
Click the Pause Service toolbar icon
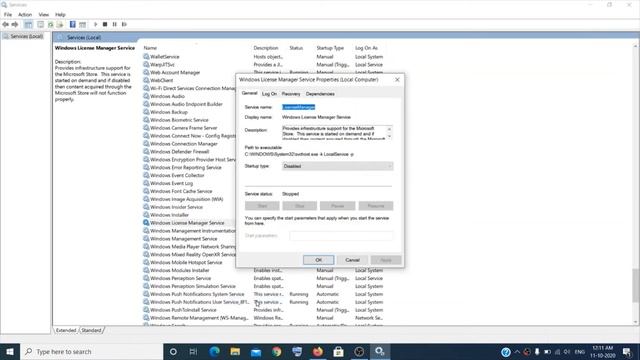pyautogui.click(x=115, y=24)
